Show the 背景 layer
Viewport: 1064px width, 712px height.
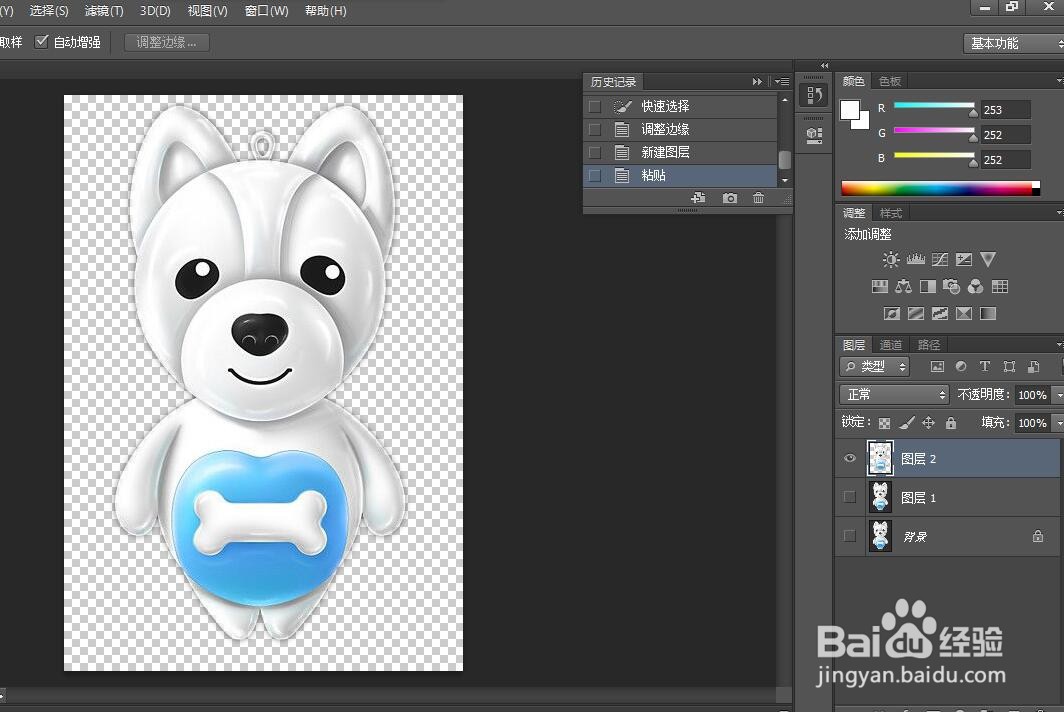pyautogui.click(x=849, y=536)
